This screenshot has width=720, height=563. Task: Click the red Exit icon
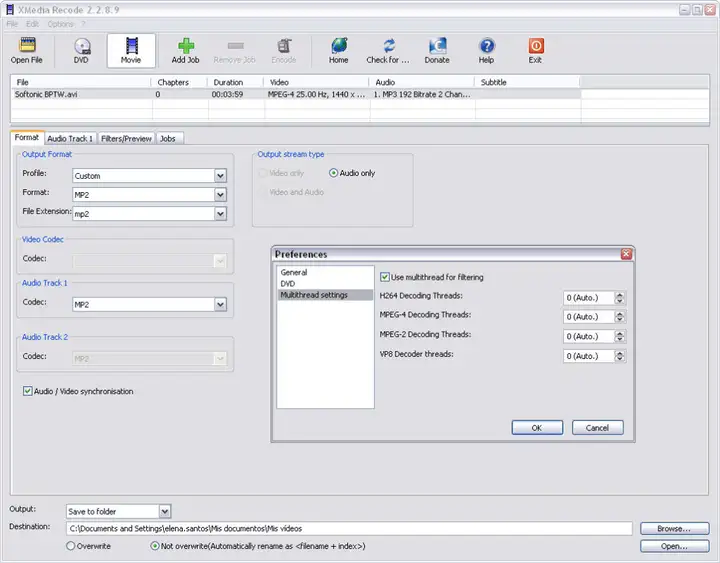click(535, 51)
